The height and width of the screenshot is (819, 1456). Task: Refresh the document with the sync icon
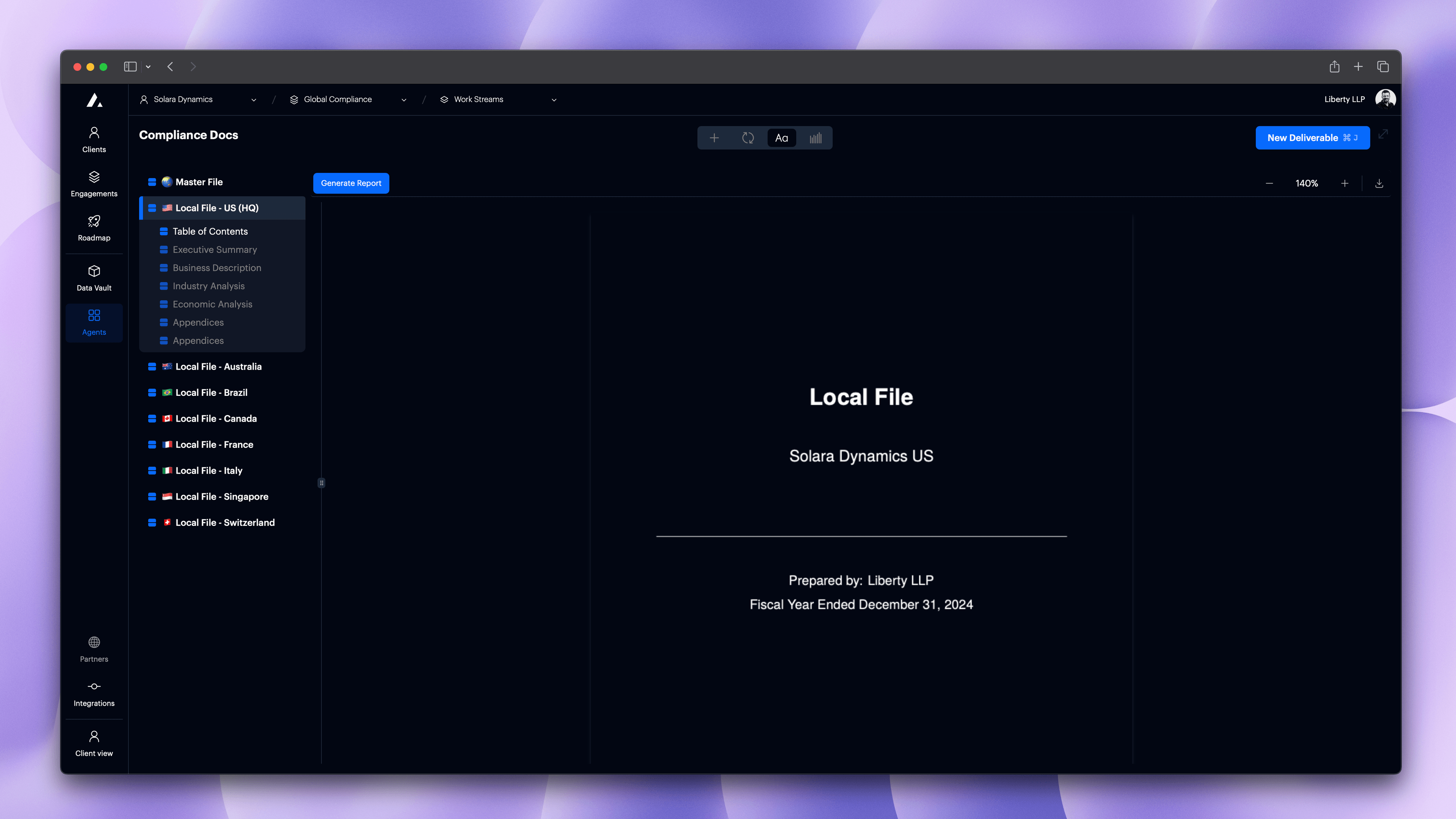(x=748, y=137)
